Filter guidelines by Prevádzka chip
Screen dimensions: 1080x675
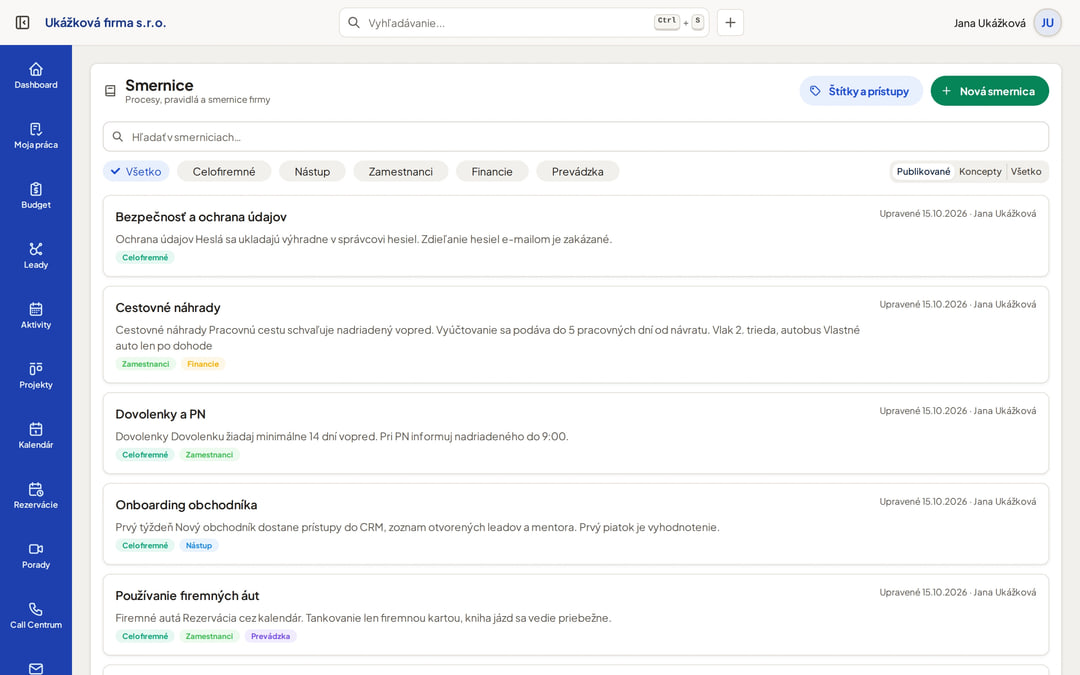click(x=577, y=172)
